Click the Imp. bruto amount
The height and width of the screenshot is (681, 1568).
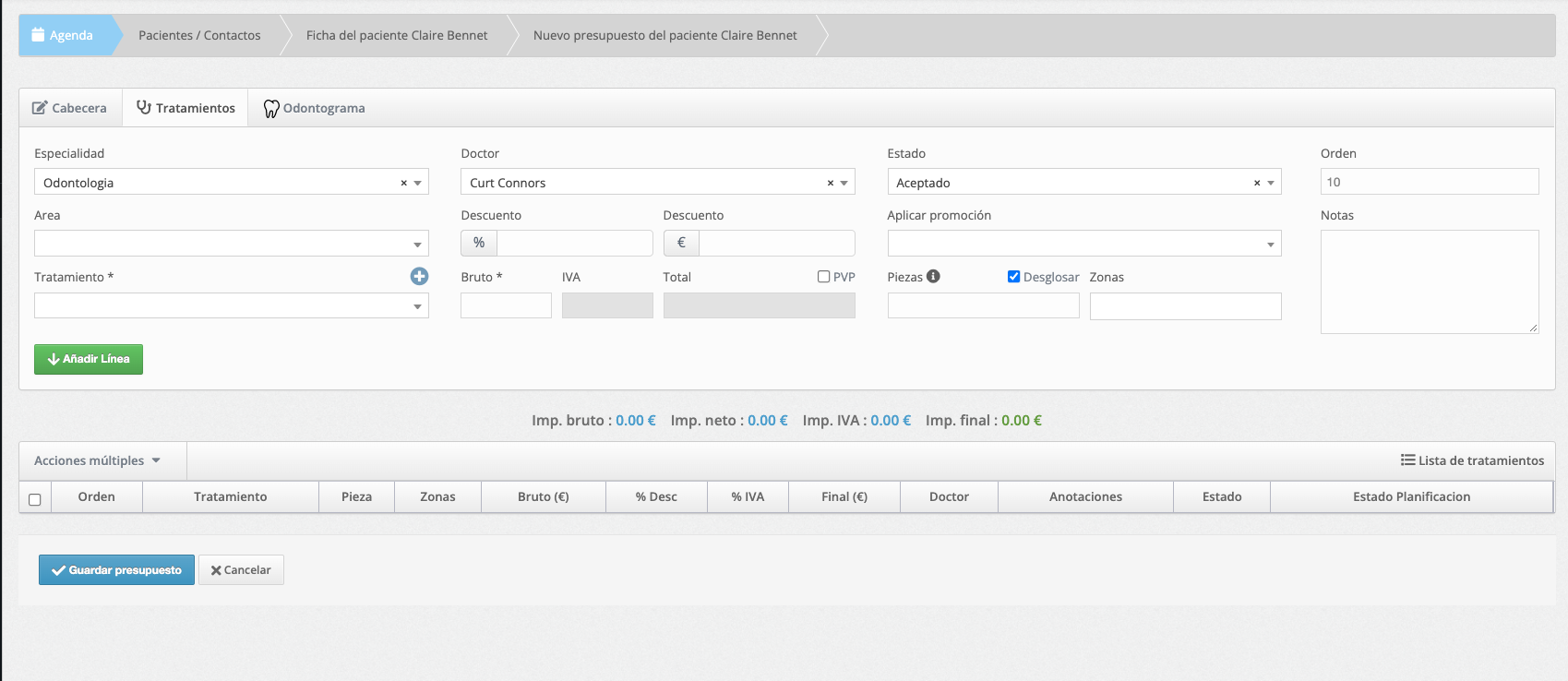click(636, 420)
